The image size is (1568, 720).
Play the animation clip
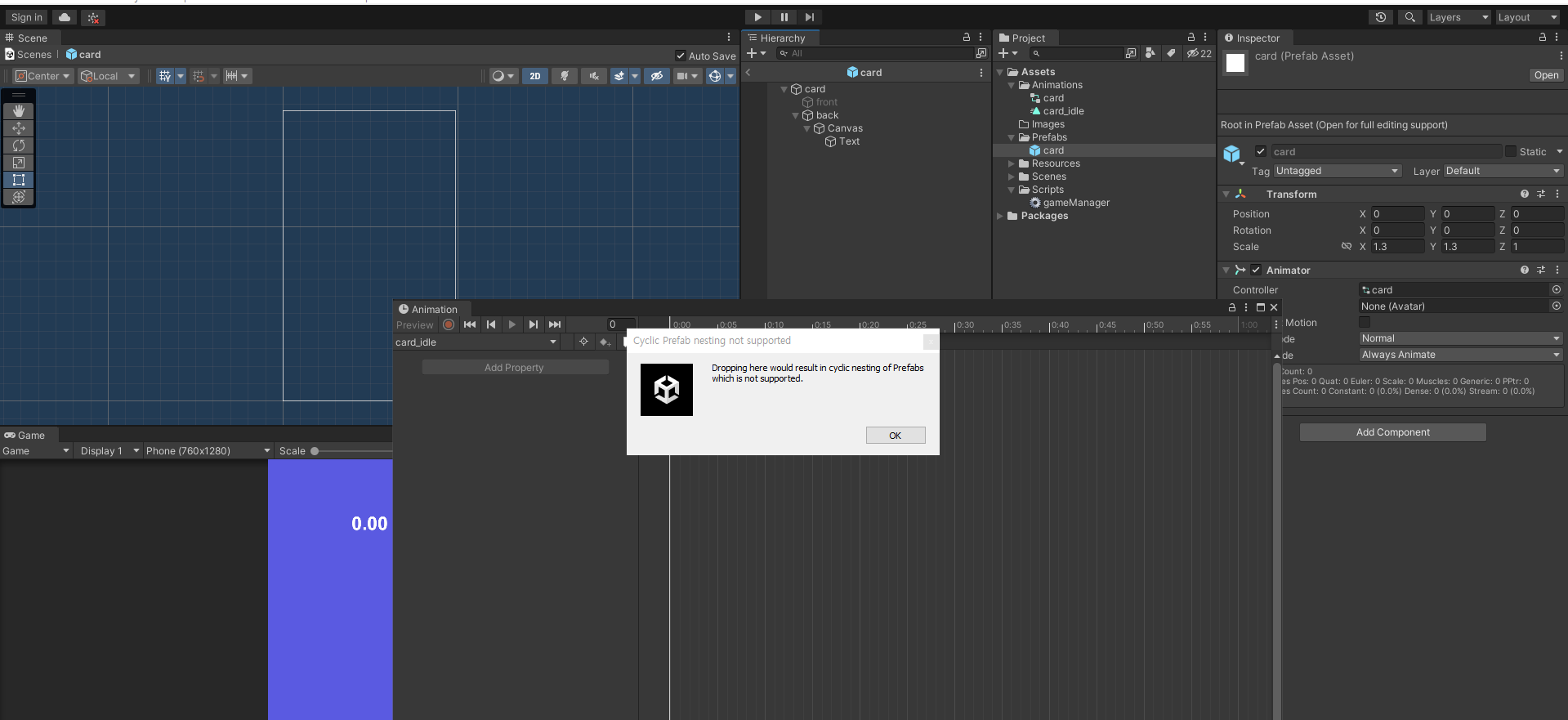(x=512, y=324)
